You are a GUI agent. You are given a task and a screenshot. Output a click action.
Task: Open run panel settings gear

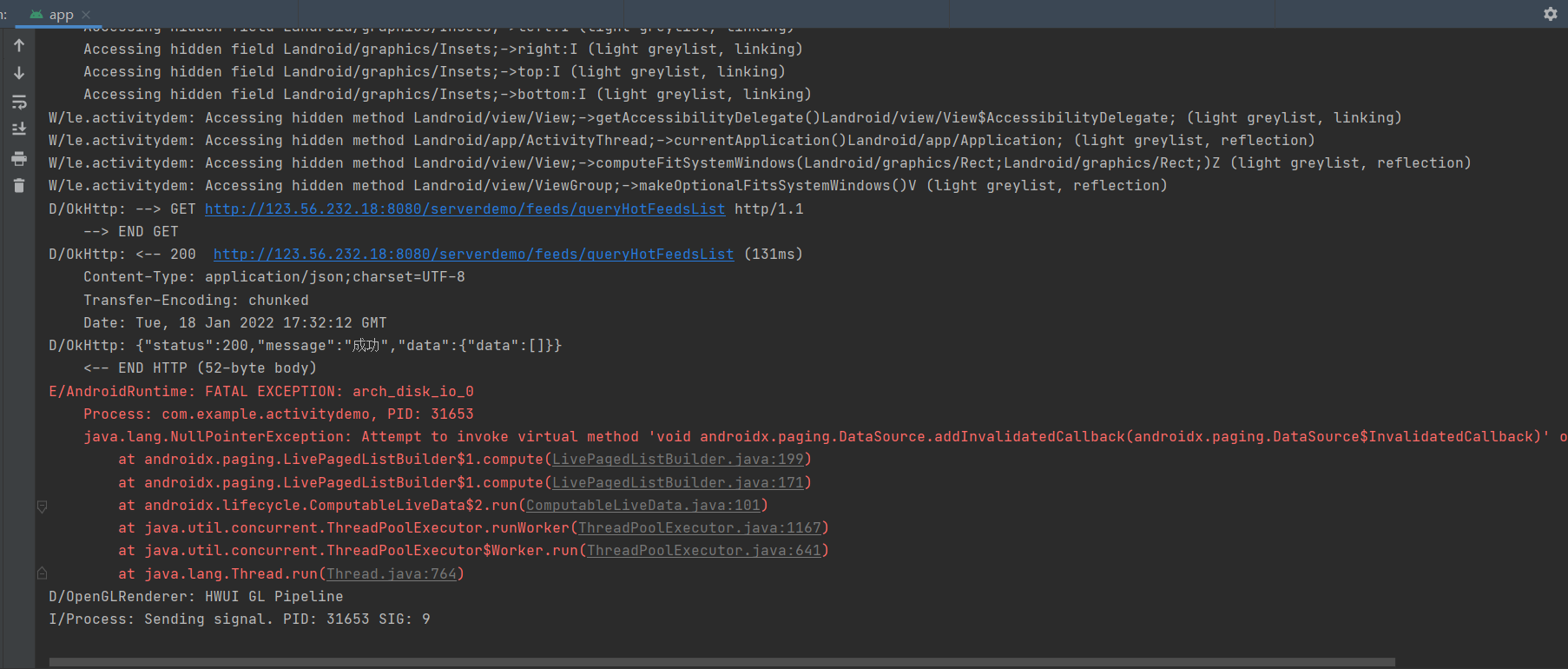pyautogui.click(x=1550, y=14)
